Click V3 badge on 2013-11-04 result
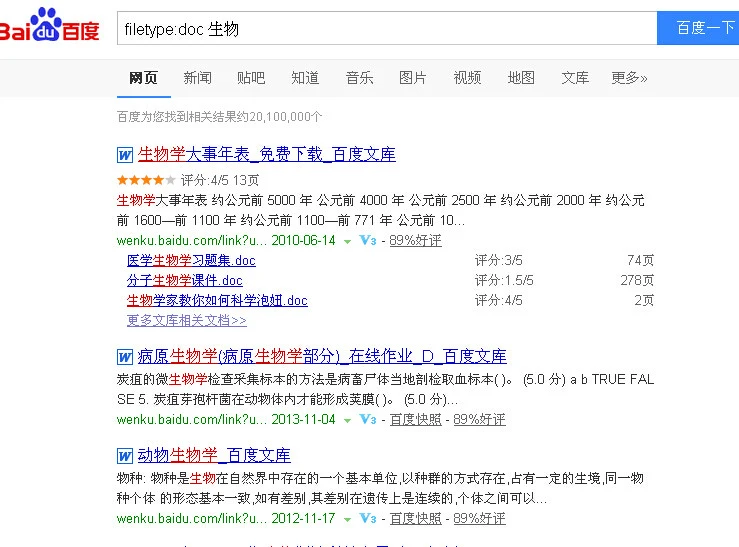The image size is (739, 547). coord(367,420)
